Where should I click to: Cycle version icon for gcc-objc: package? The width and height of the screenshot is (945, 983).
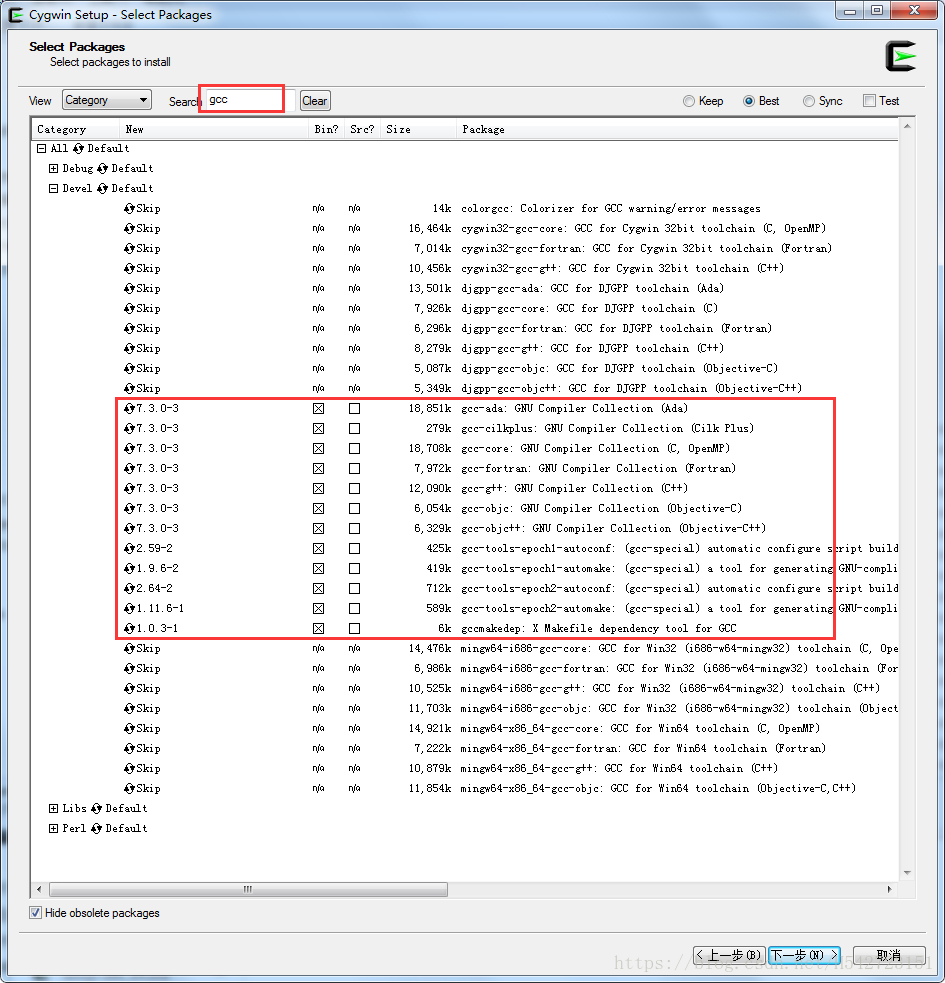129,508
